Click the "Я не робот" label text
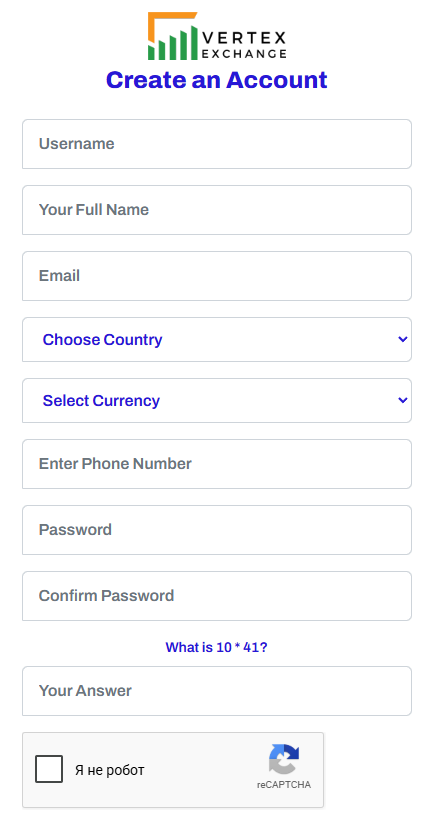 [110, 770]
